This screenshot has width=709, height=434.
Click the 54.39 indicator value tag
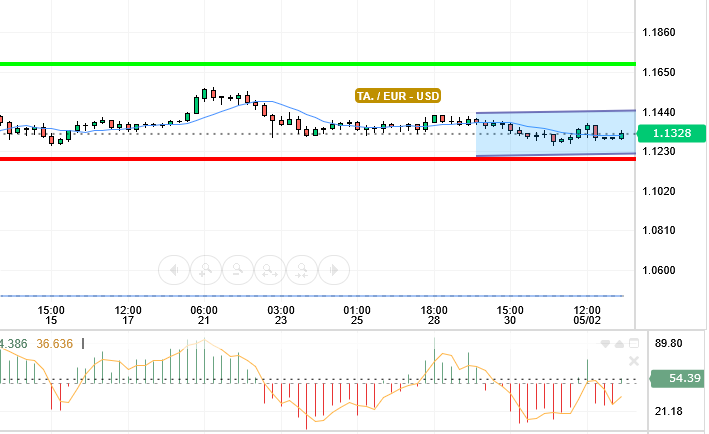point(678,378)
